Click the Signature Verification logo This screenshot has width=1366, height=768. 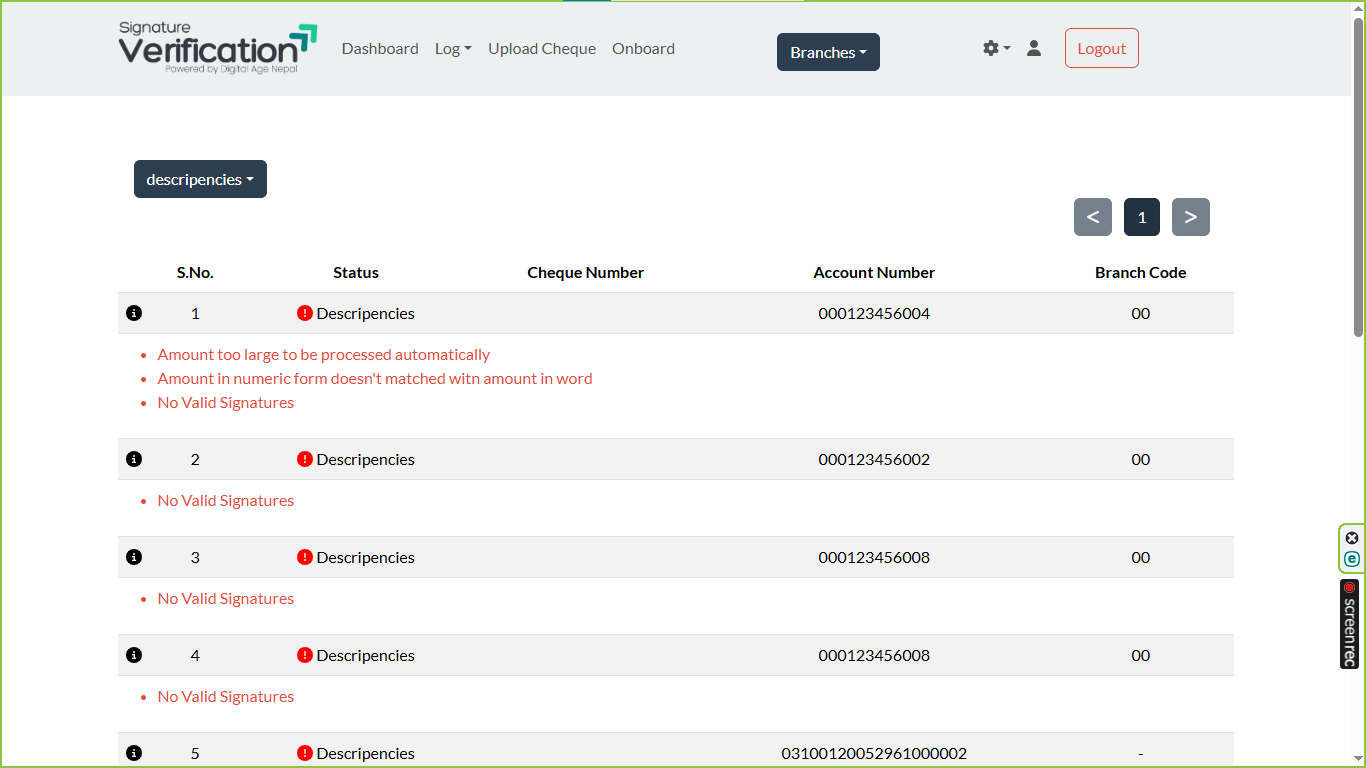pyautogui.click(x=217, y=48)
